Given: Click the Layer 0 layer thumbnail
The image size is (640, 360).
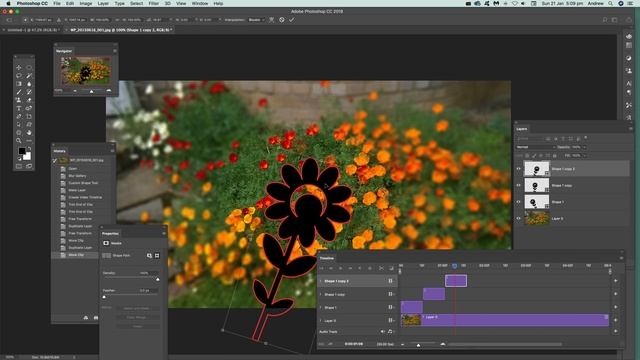Looking at the screenshot, I should (x=537, y=218).
